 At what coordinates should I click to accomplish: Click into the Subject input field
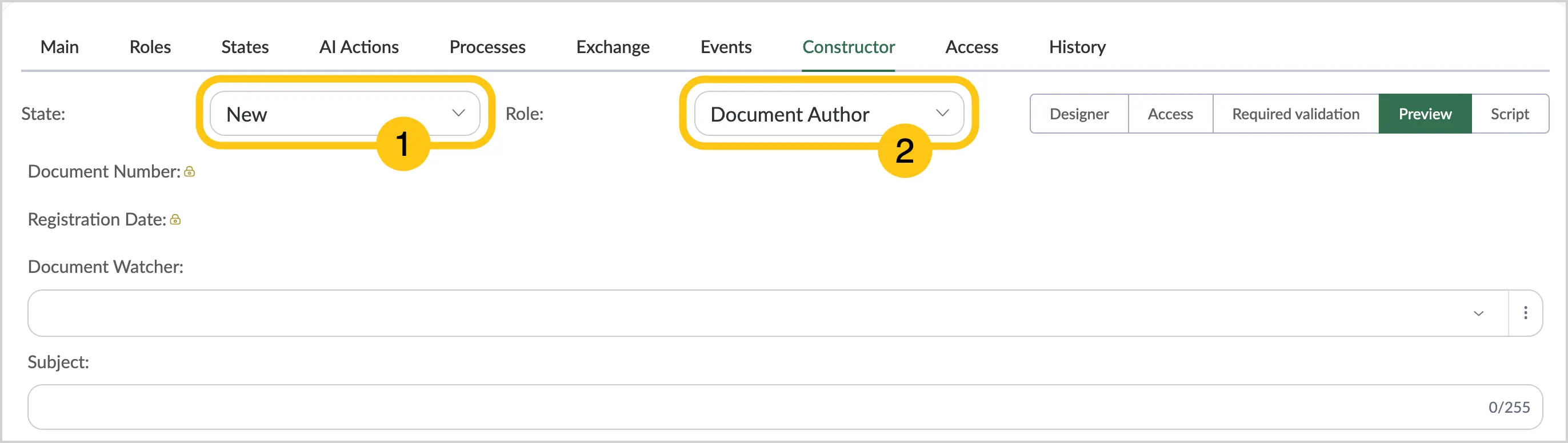(x=785, y=406)
